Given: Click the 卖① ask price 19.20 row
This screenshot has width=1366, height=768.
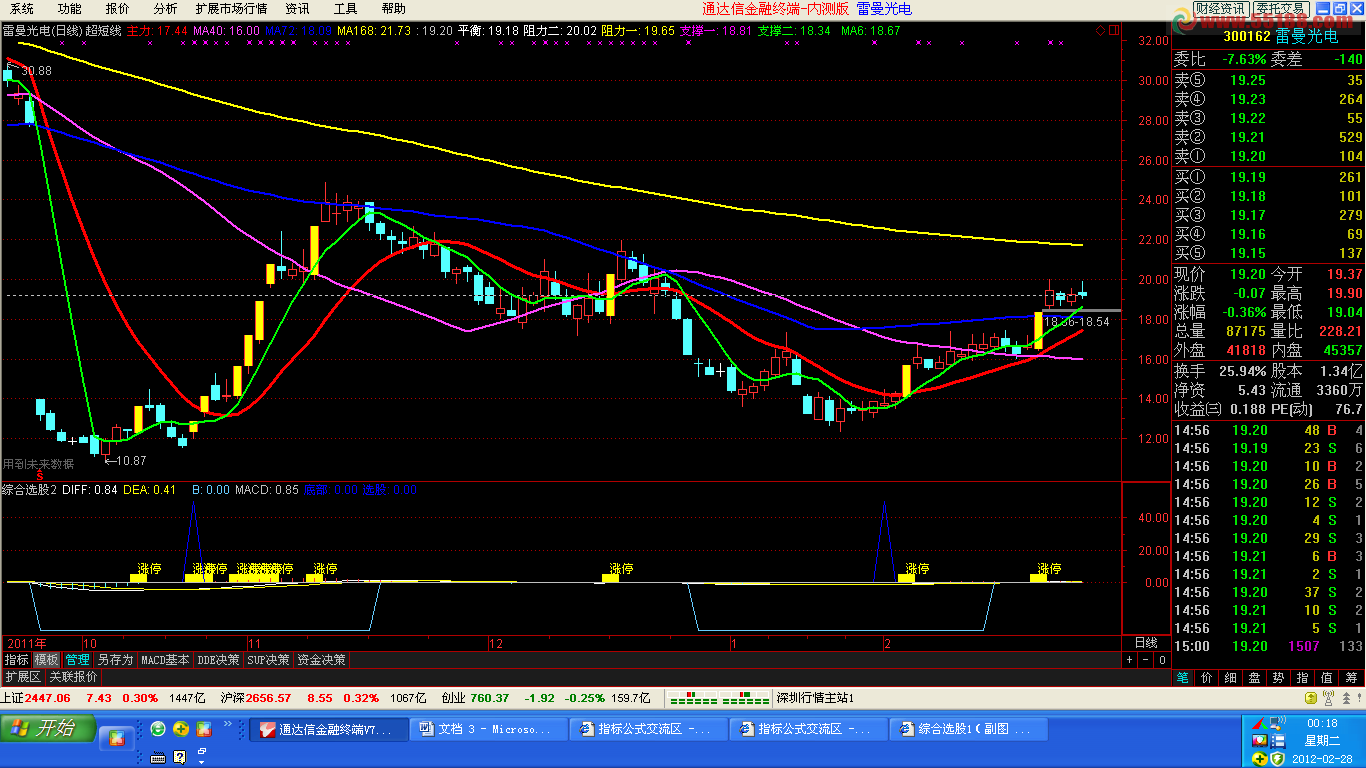Looking at the screenshot, I should pos(1268,156).
